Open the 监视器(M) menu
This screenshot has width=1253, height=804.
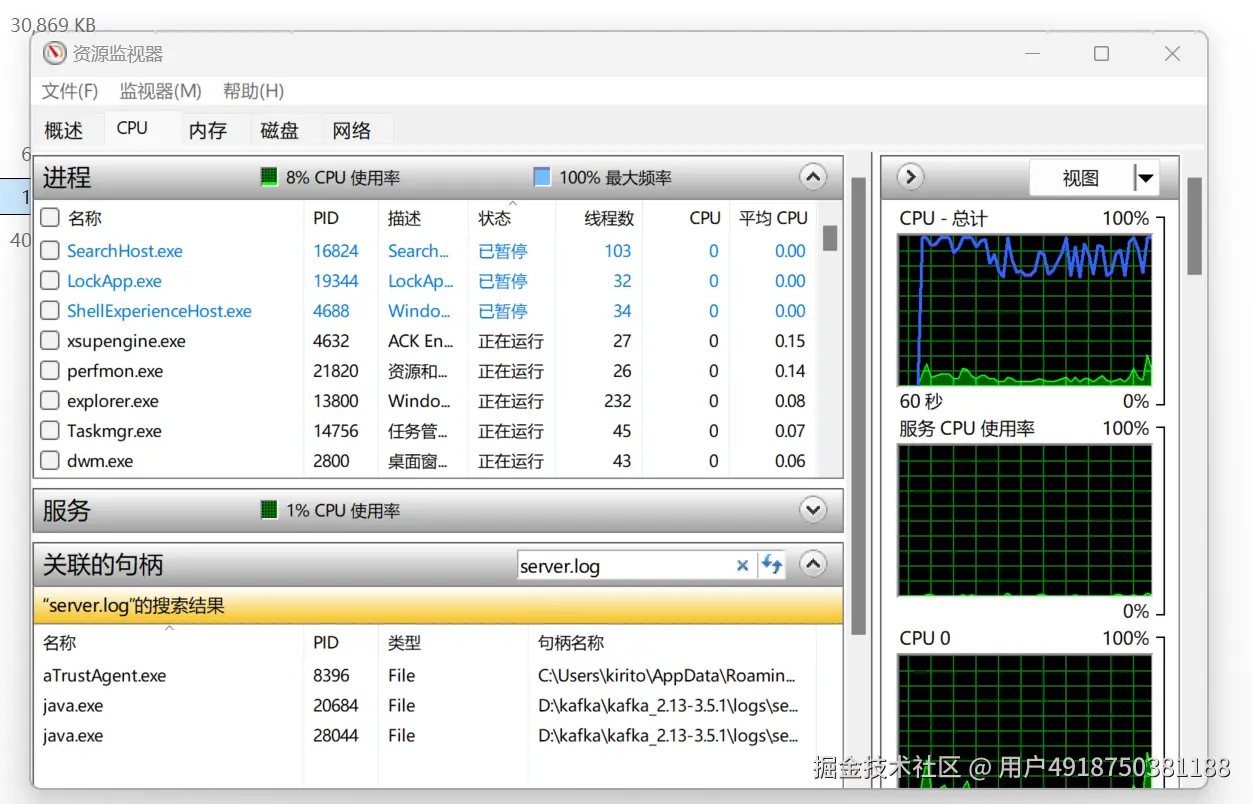160,91
